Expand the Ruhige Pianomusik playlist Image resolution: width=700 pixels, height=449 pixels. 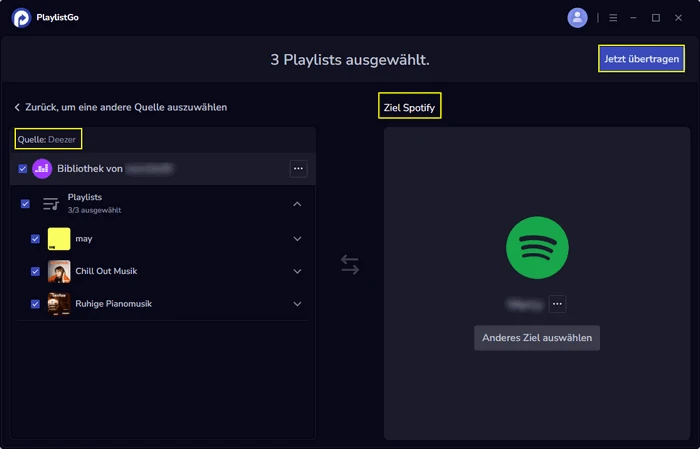[297, 304]
